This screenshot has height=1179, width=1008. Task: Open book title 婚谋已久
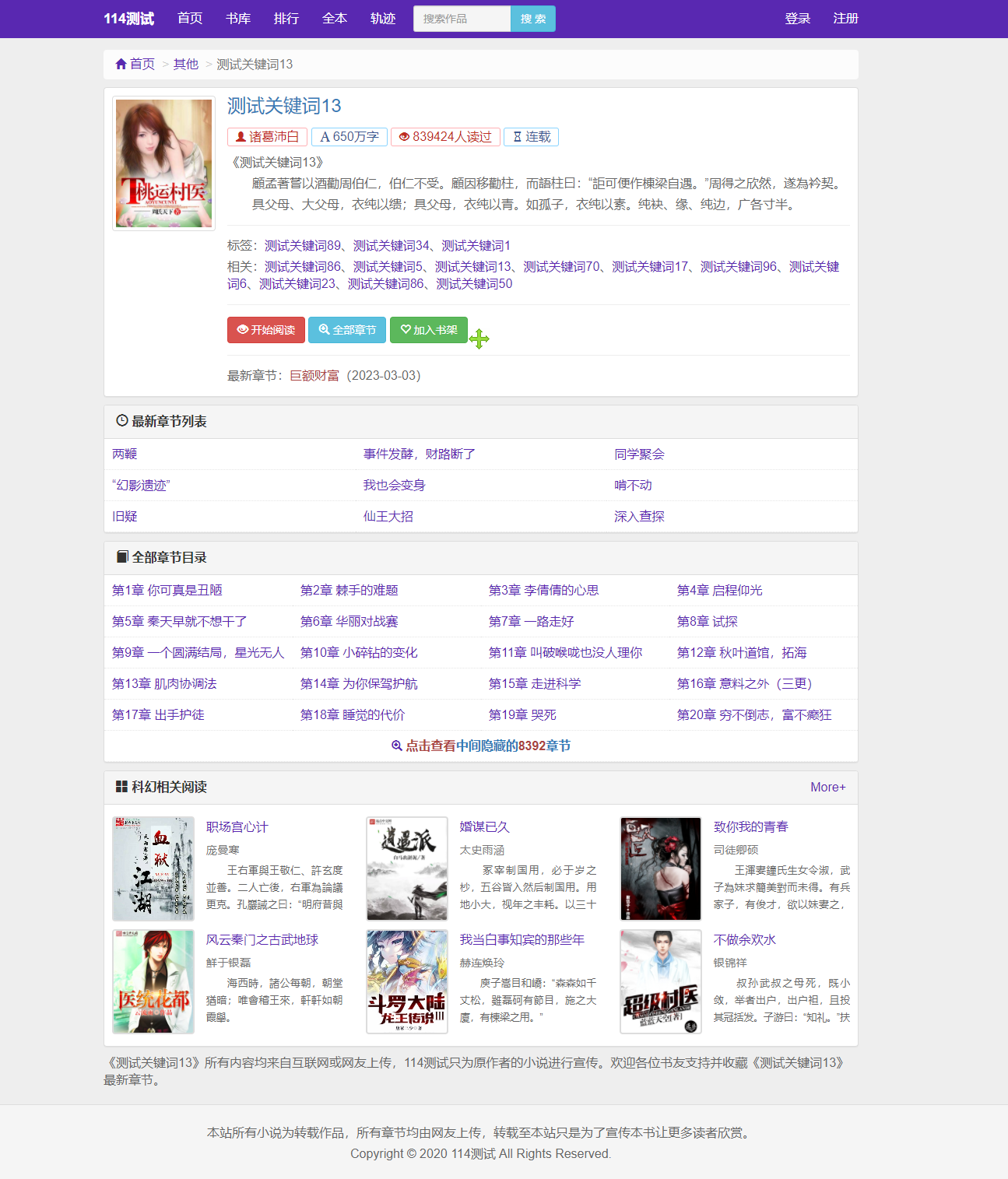tap(485, 826)
